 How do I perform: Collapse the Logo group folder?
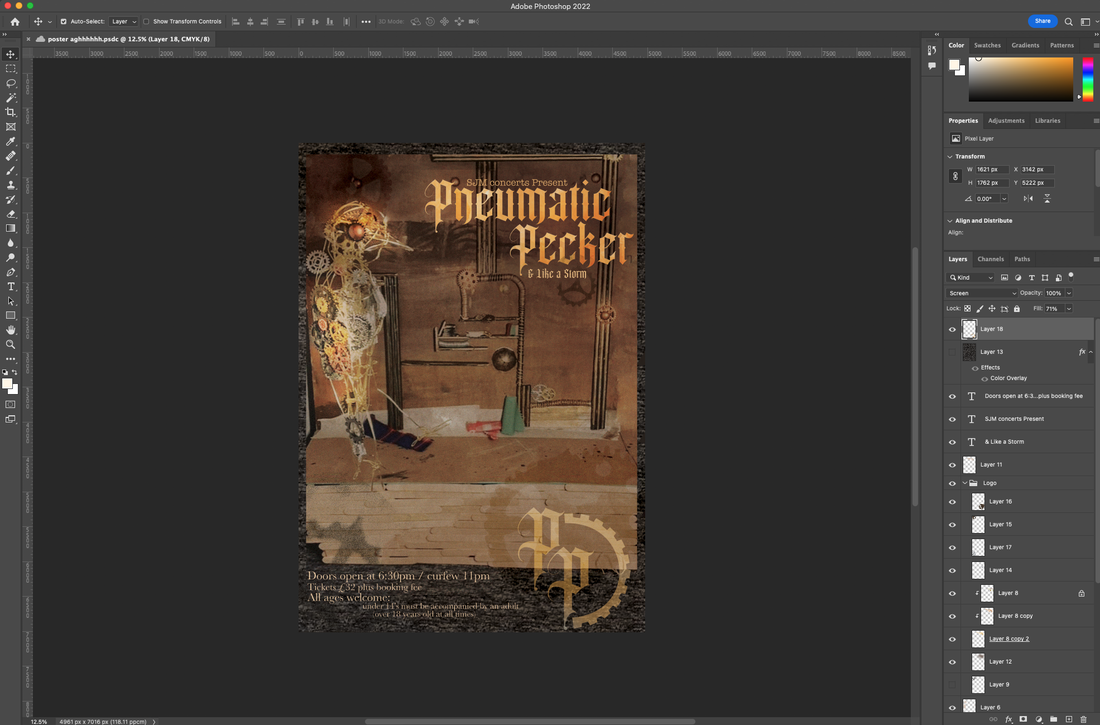pyautogui.click(x=965, y=484)
